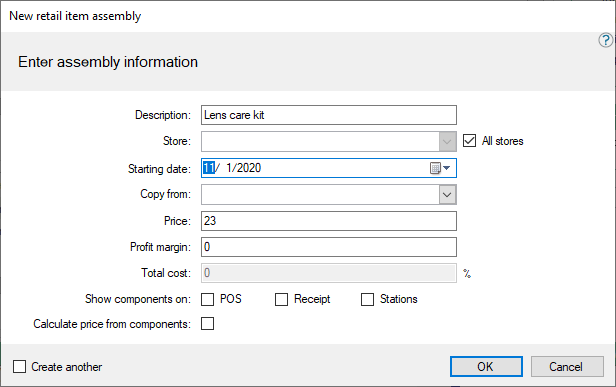Toggle the Create another checkbox
This screenshot has width=616, height=387.
pyautogui.click(x=19, y=367)
